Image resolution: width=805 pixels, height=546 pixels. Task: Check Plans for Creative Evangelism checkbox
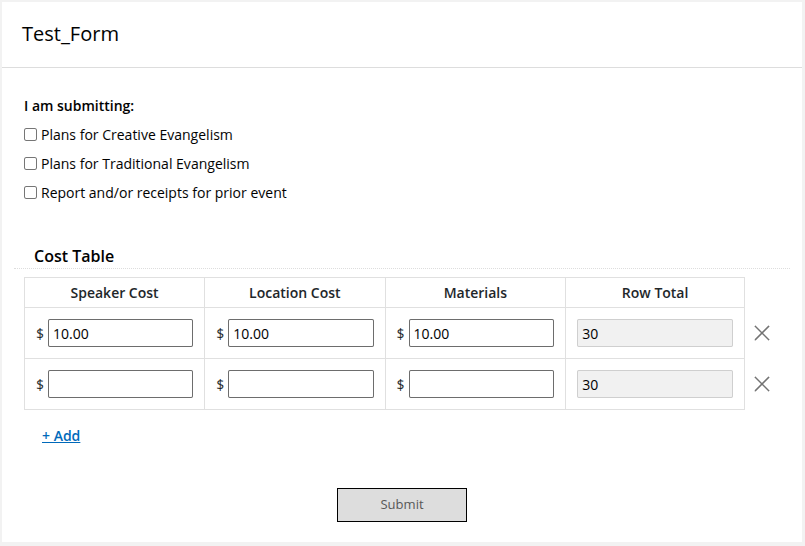point(31,135)
